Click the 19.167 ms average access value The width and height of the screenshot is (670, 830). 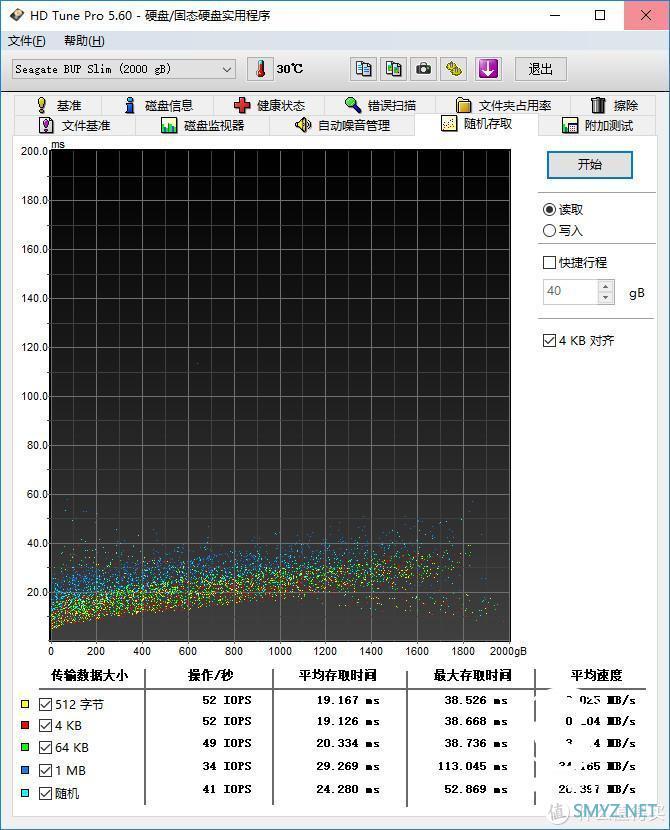(x=348, y=700)
